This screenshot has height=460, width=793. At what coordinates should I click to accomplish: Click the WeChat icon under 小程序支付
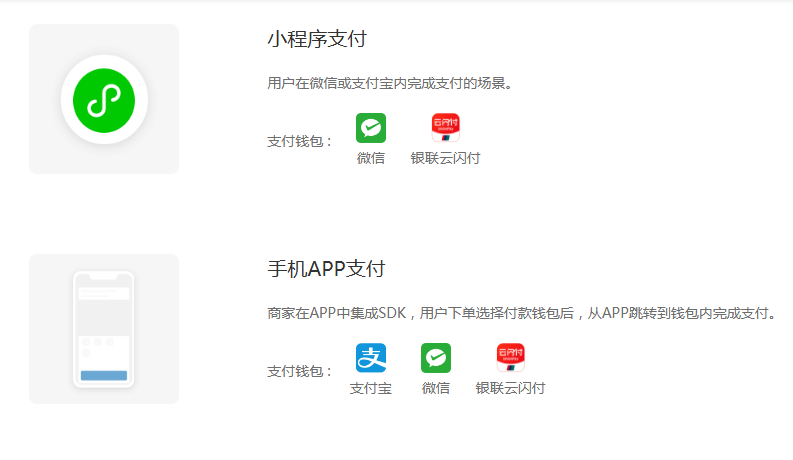[x=371, y=128]
